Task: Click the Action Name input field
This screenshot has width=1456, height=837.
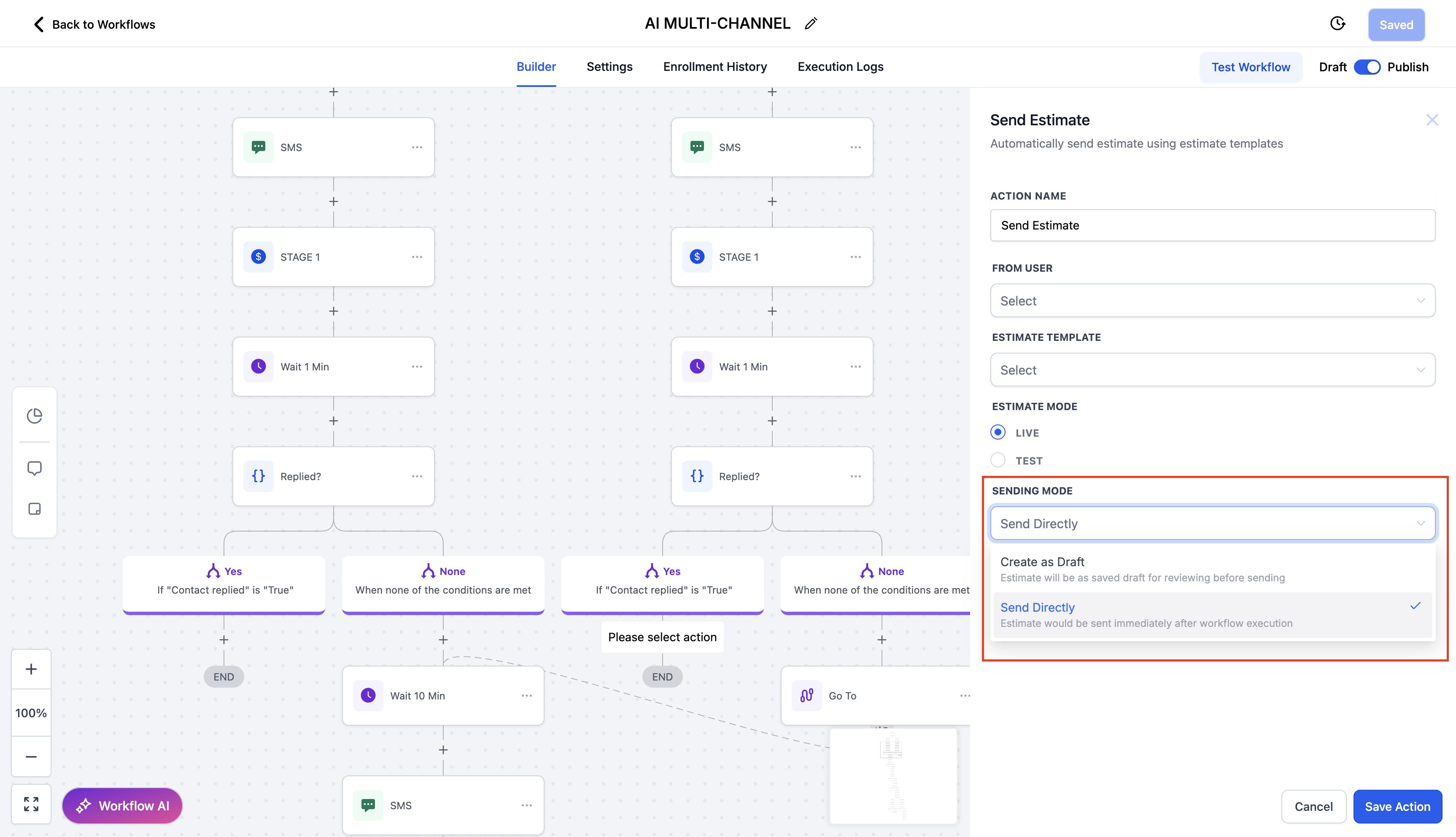Action: tap(1212, 225)
